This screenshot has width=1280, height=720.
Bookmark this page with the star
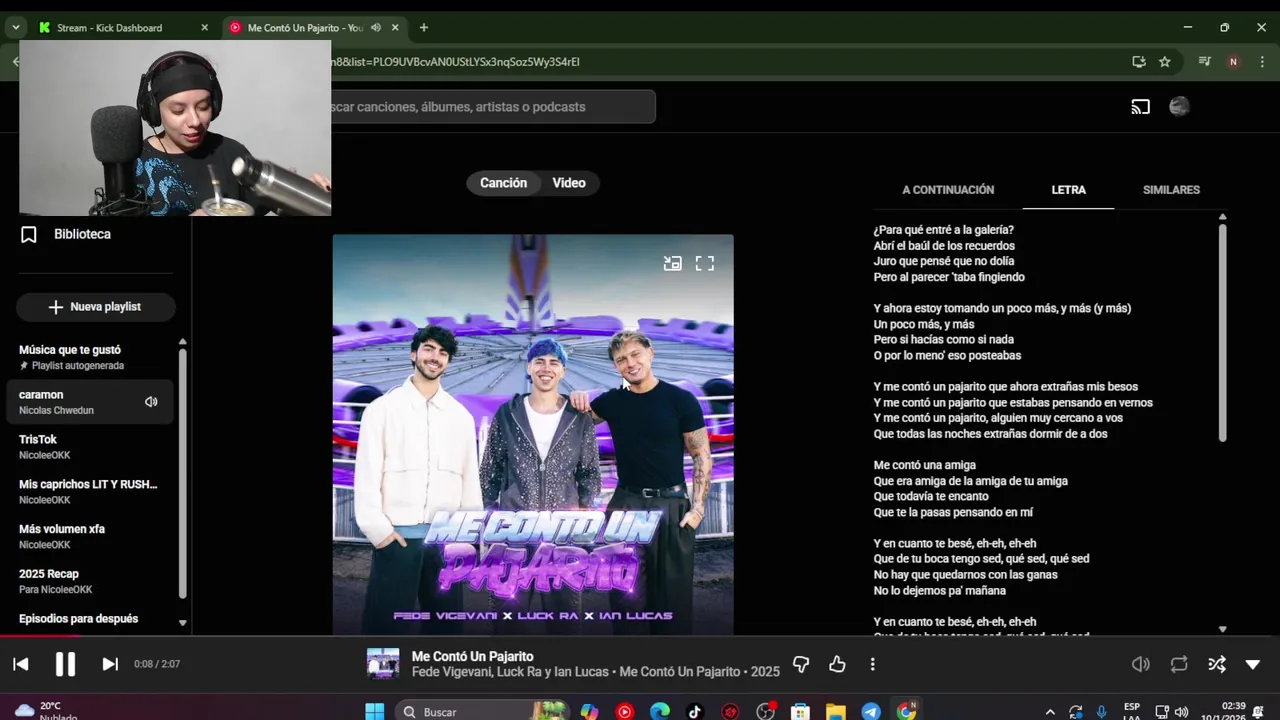(x=1165, y=62)
